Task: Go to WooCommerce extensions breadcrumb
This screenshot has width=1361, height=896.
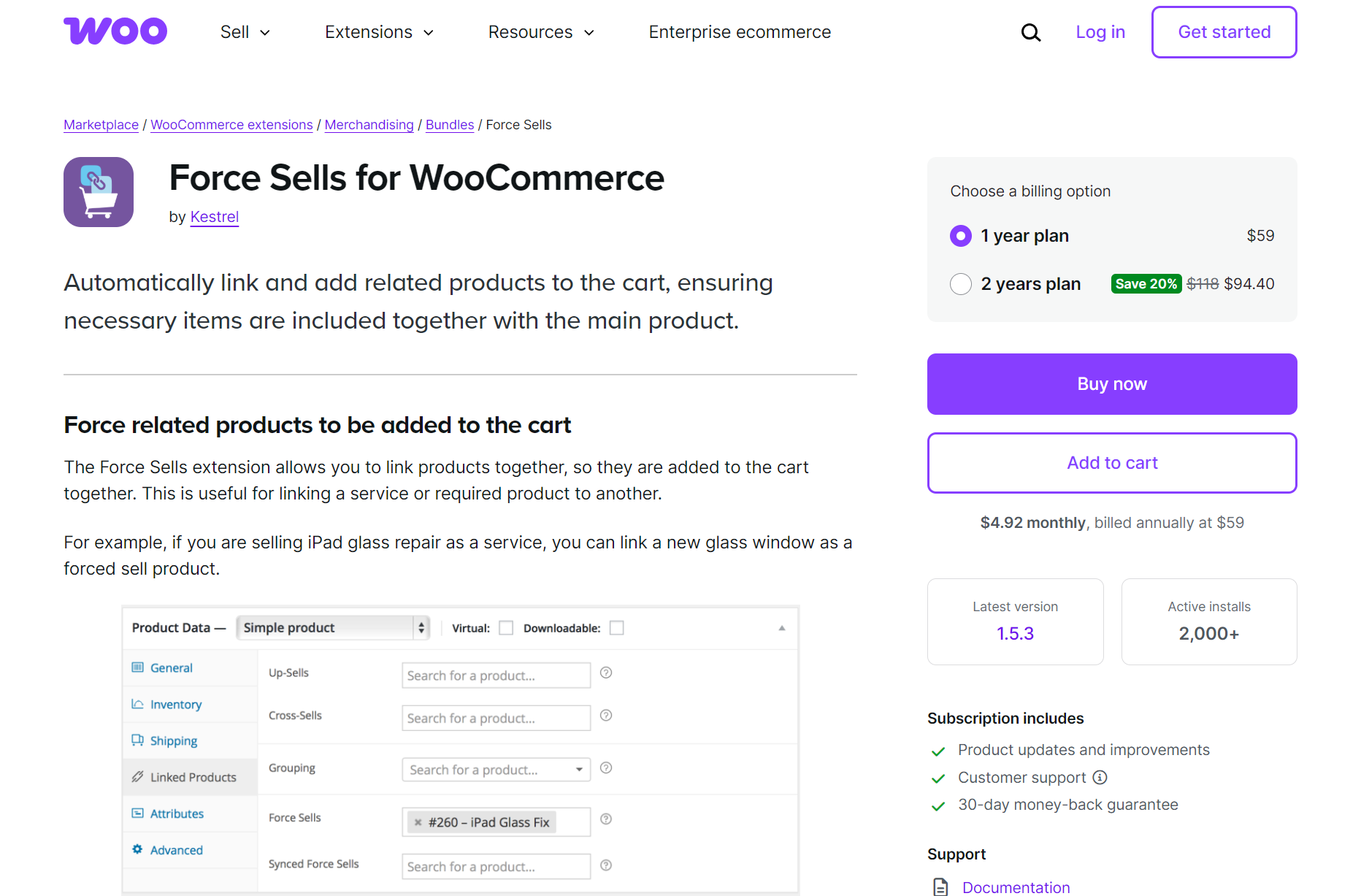Action: click(x=231, y=125)
